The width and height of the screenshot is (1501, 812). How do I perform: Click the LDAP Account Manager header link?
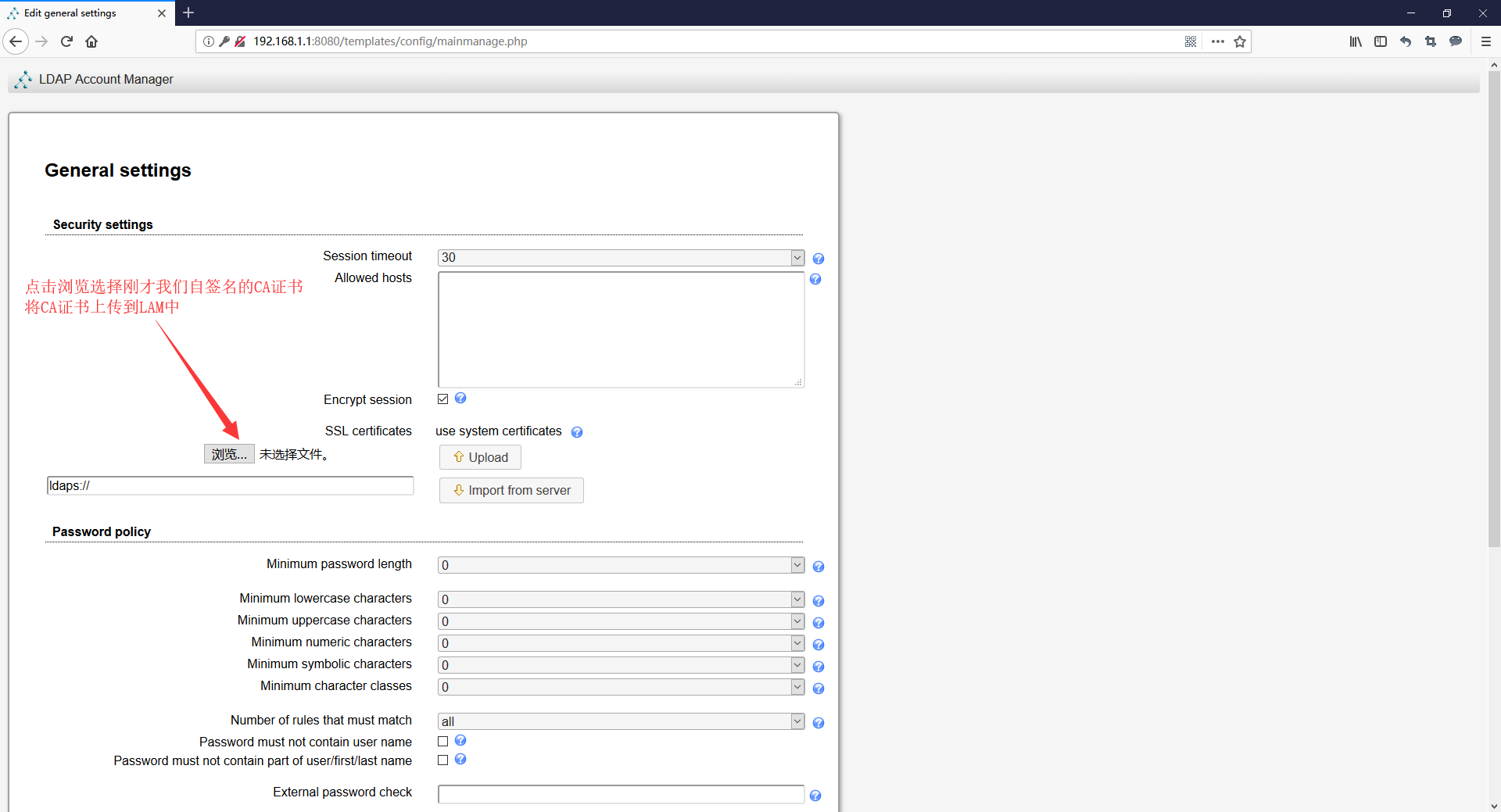[106, 79]
